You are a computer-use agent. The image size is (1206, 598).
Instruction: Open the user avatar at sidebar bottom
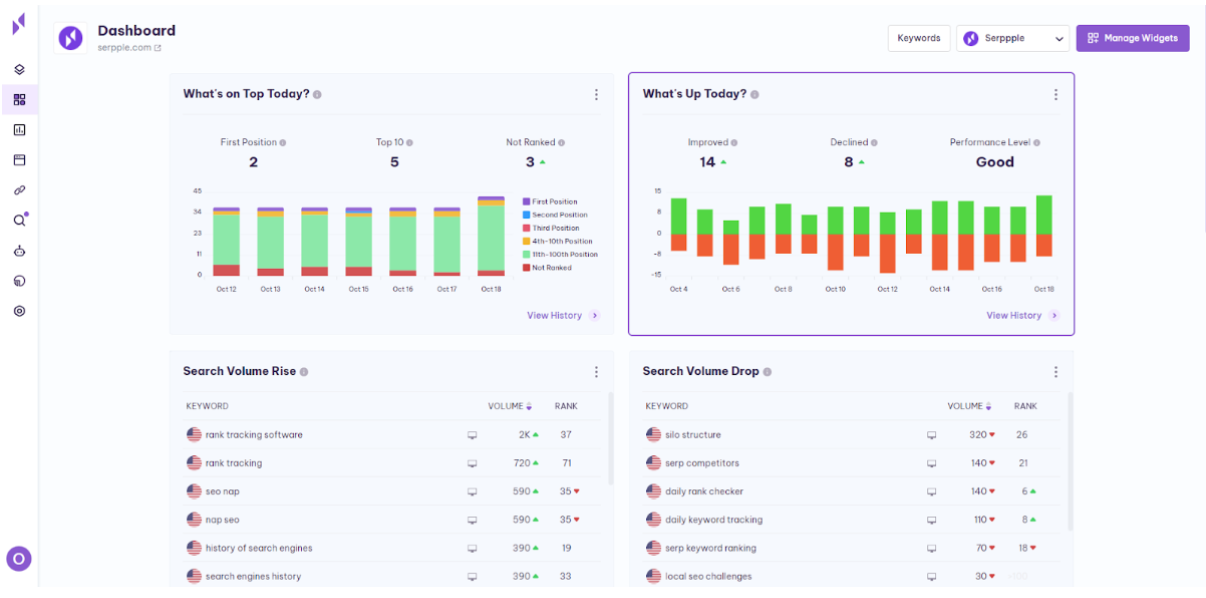[19, 559]
